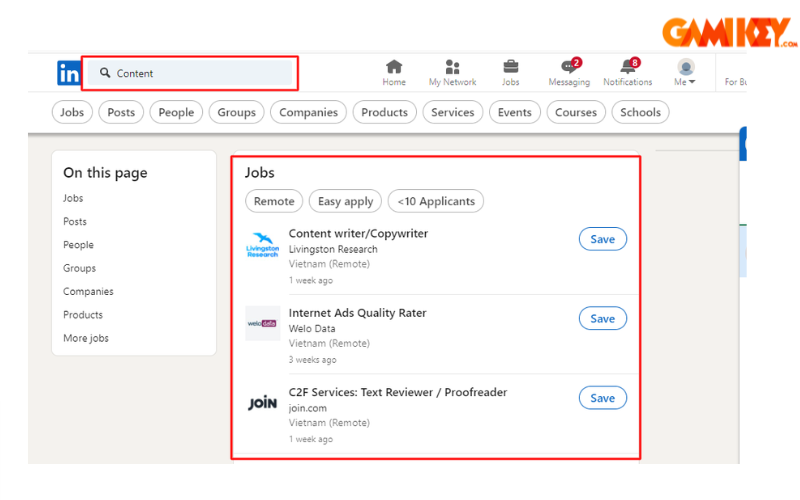Click join.com company name
This screenshot has width=800, height=500.
coord(308,408)
